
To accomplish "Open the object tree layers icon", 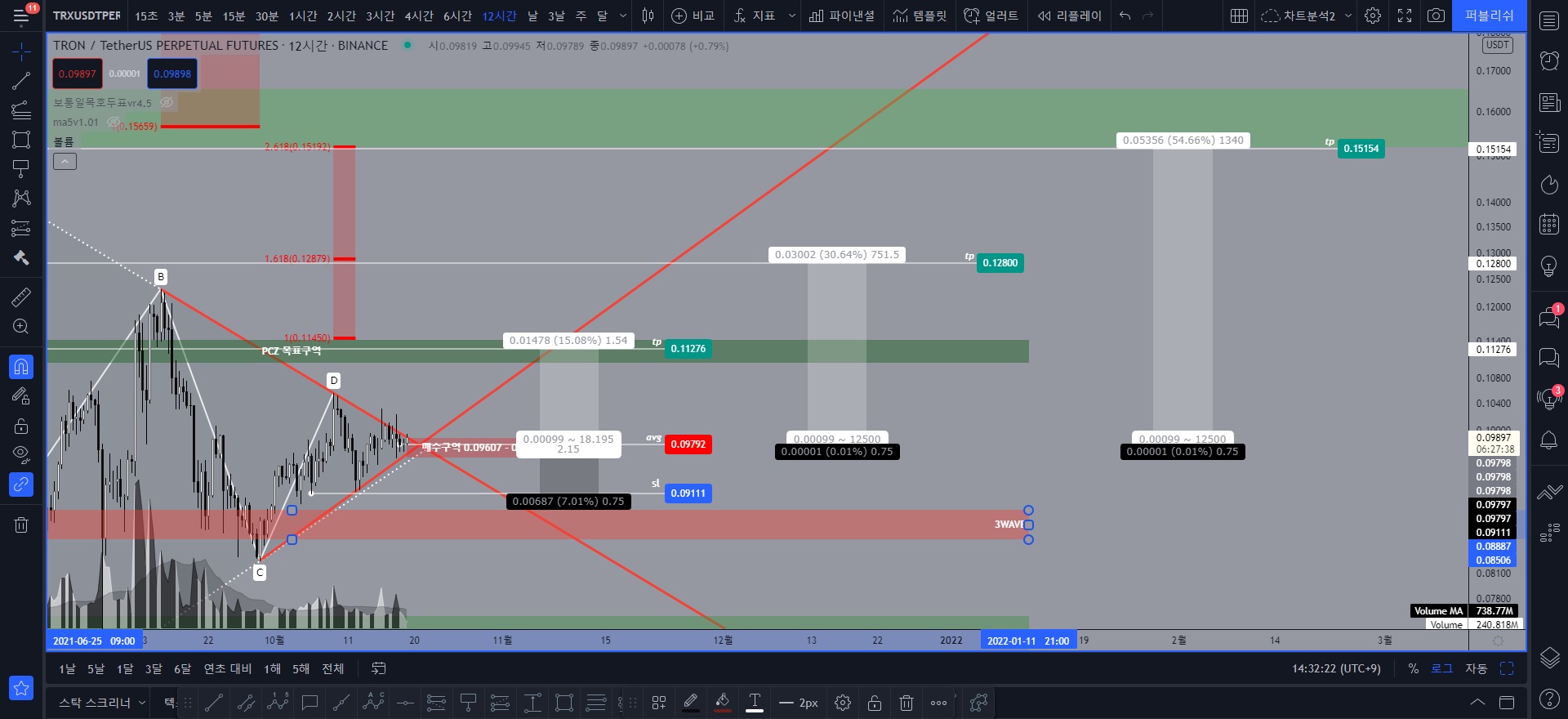I will pos(1549,657).
